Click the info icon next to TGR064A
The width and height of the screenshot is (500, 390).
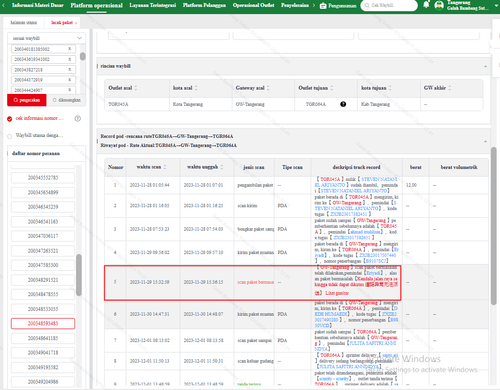click(343, 104)
